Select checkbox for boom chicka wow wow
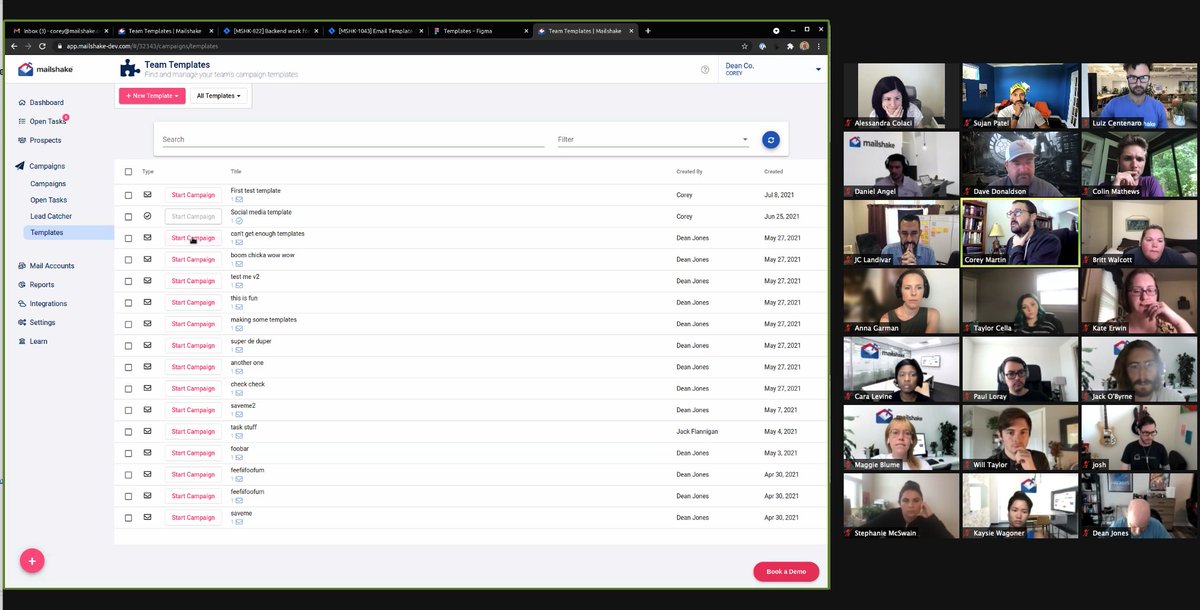This screenshot has width=1200, height=610. pyautogui.click(x=128, y=259)
